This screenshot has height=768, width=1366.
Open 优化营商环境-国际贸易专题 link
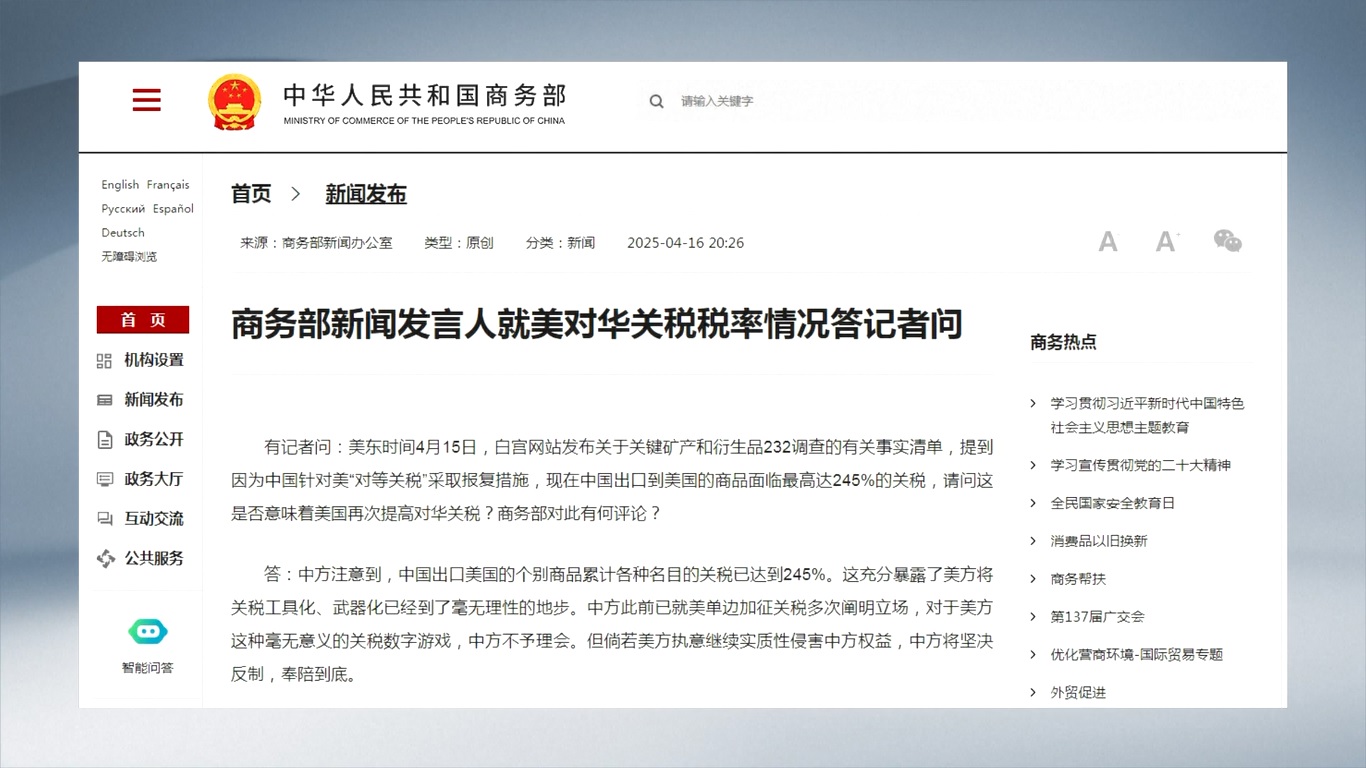(x=1136, y=655)
